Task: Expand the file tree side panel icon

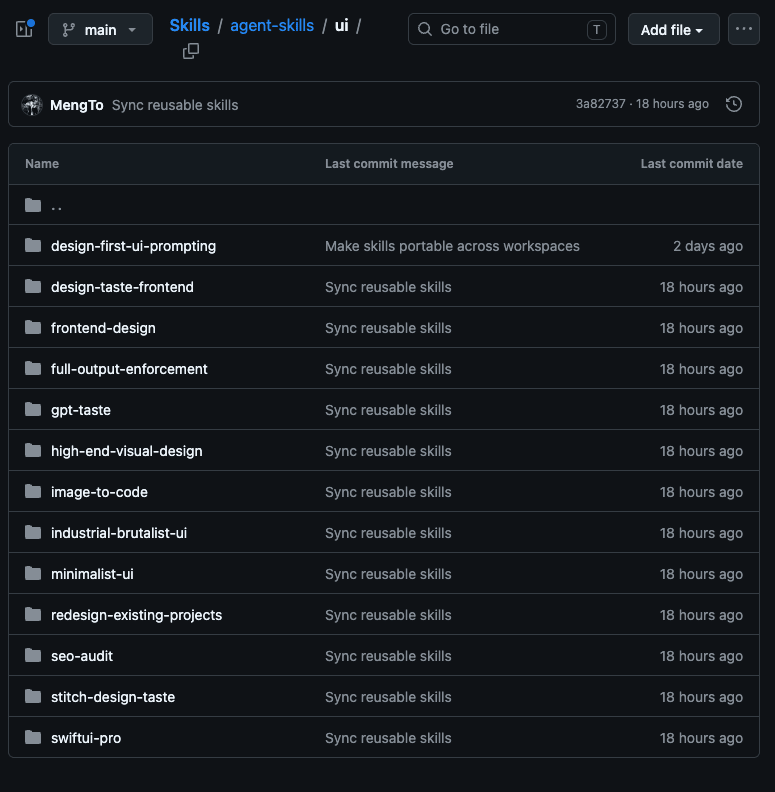Action: [24, 29]
